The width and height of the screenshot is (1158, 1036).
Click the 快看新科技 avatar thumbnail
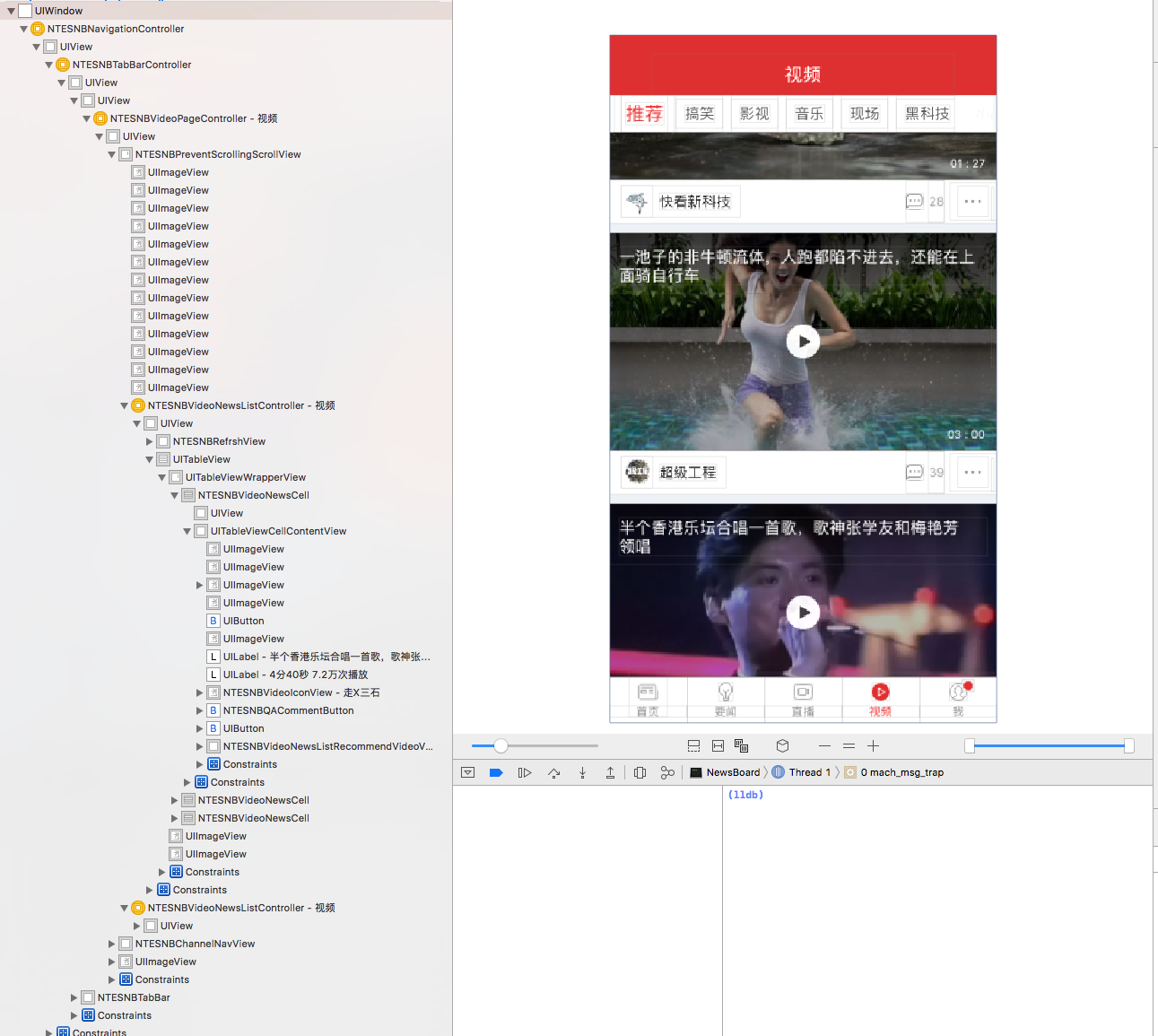638,202
